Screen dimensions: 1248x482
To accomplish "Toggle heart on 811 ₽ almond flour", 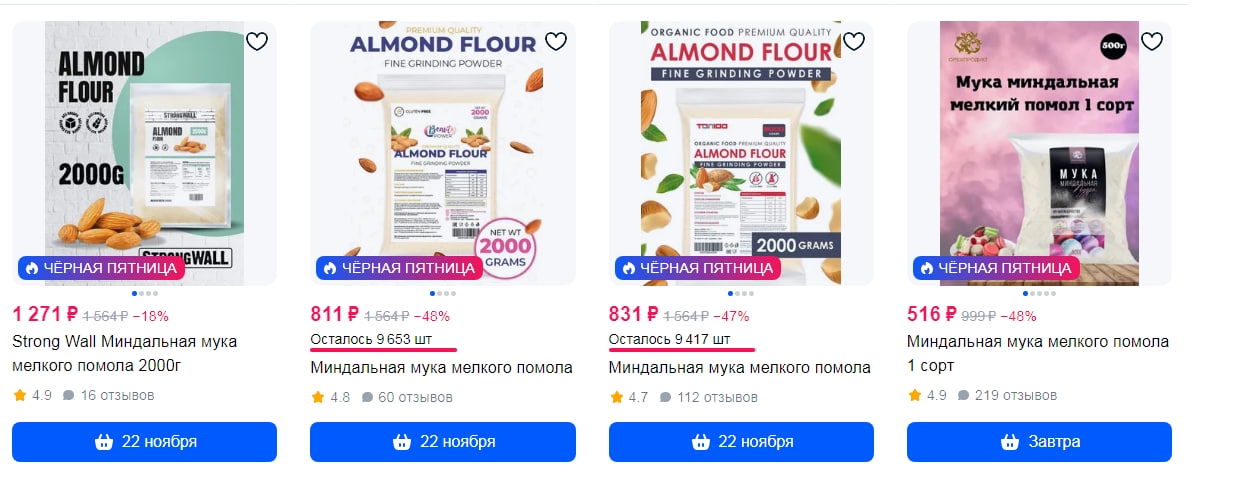I will click(x=555, y=41).
